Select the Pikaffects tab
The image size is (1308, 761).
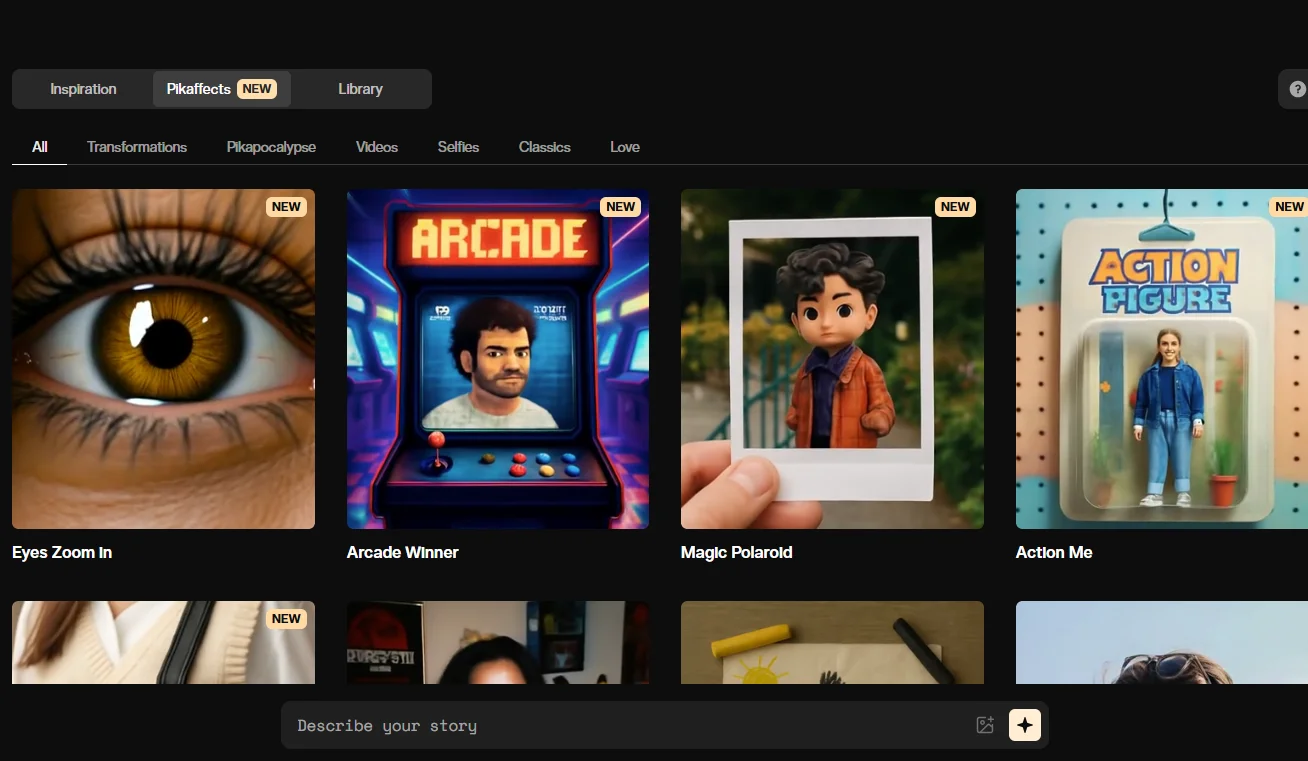click(x=222, y=89)
